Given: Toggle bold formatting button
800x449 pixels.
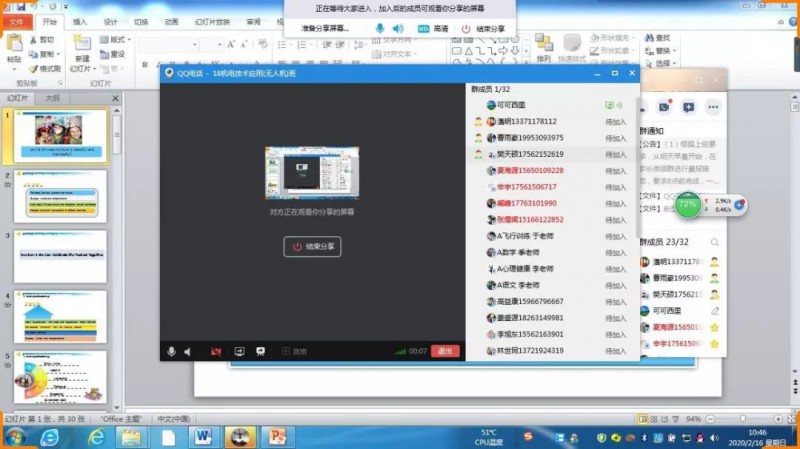Looking at the screenshot, I should pyautogui.click(x=145, y=64).
